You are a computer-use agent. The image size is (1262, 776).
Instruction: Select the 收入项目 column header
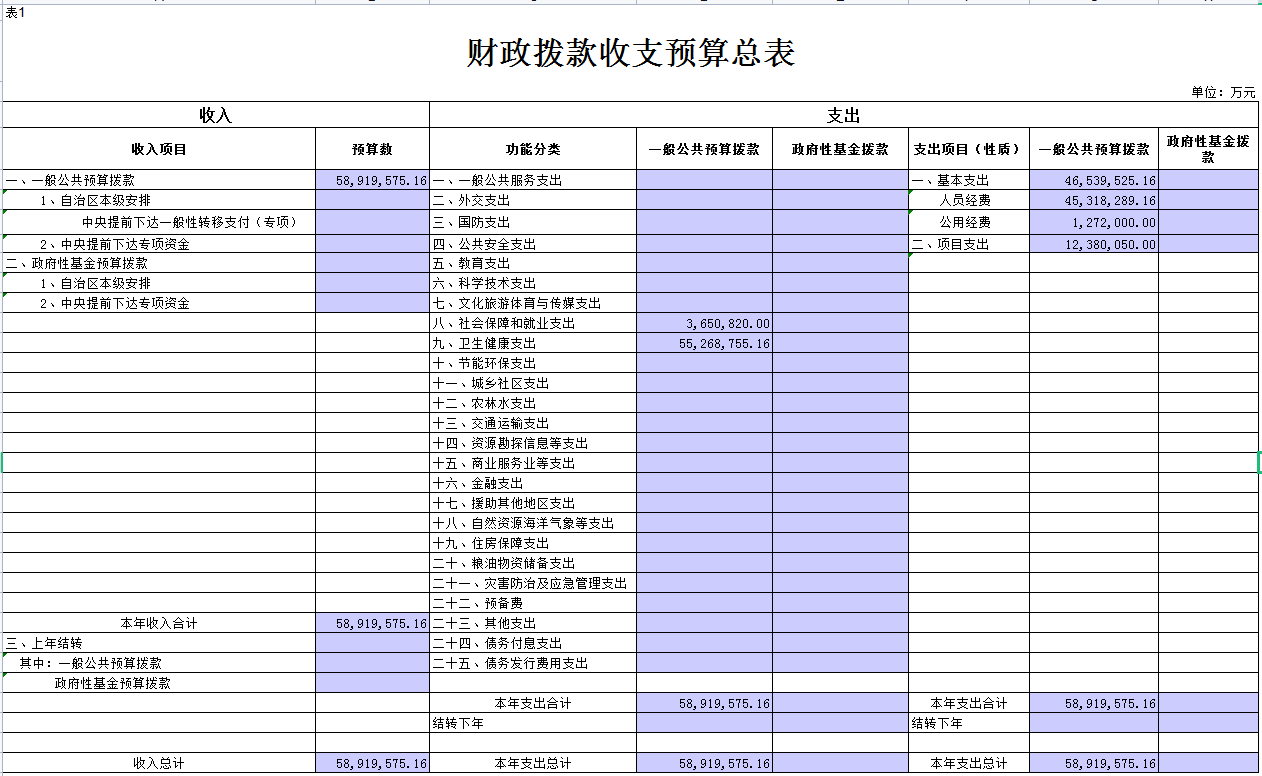click(x=159, y=149)
